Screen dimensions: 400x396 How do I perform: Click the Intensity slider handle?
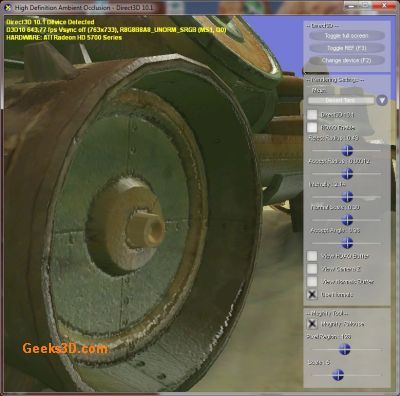point(347,196)
